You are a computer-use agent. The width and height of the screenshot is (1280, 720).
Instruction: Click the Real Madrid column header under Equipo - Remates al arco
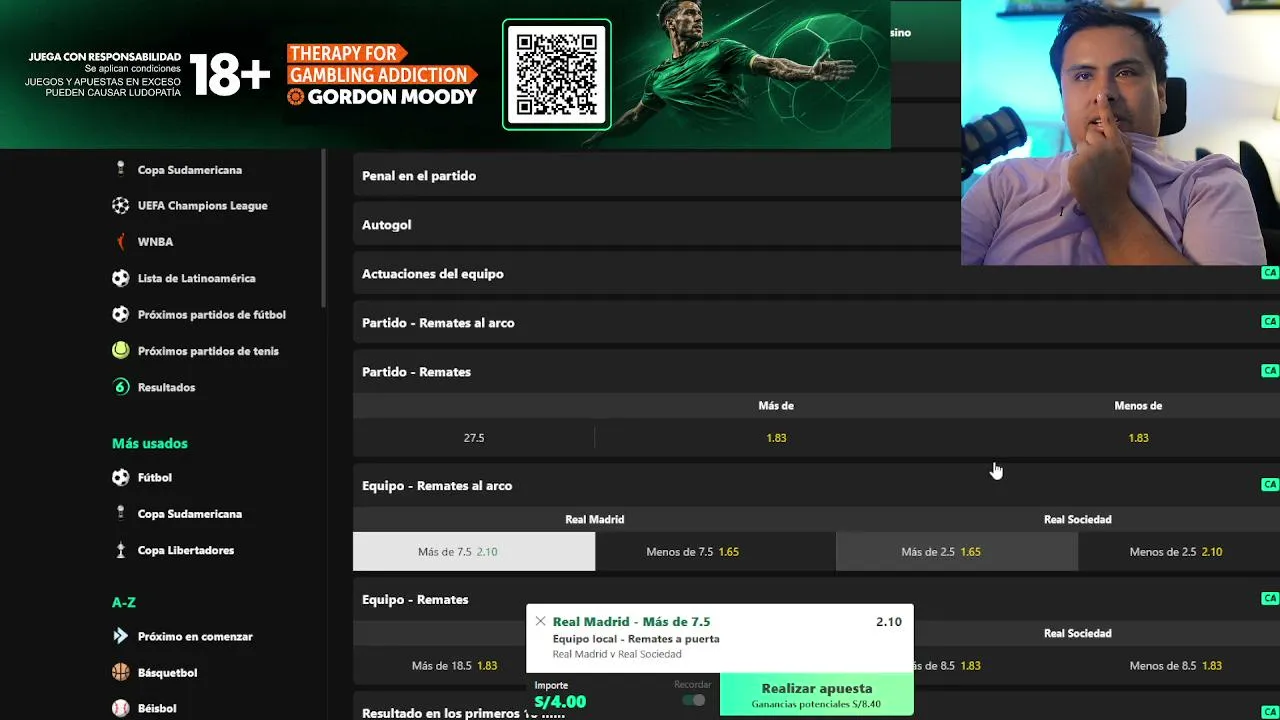pos(595,519)
